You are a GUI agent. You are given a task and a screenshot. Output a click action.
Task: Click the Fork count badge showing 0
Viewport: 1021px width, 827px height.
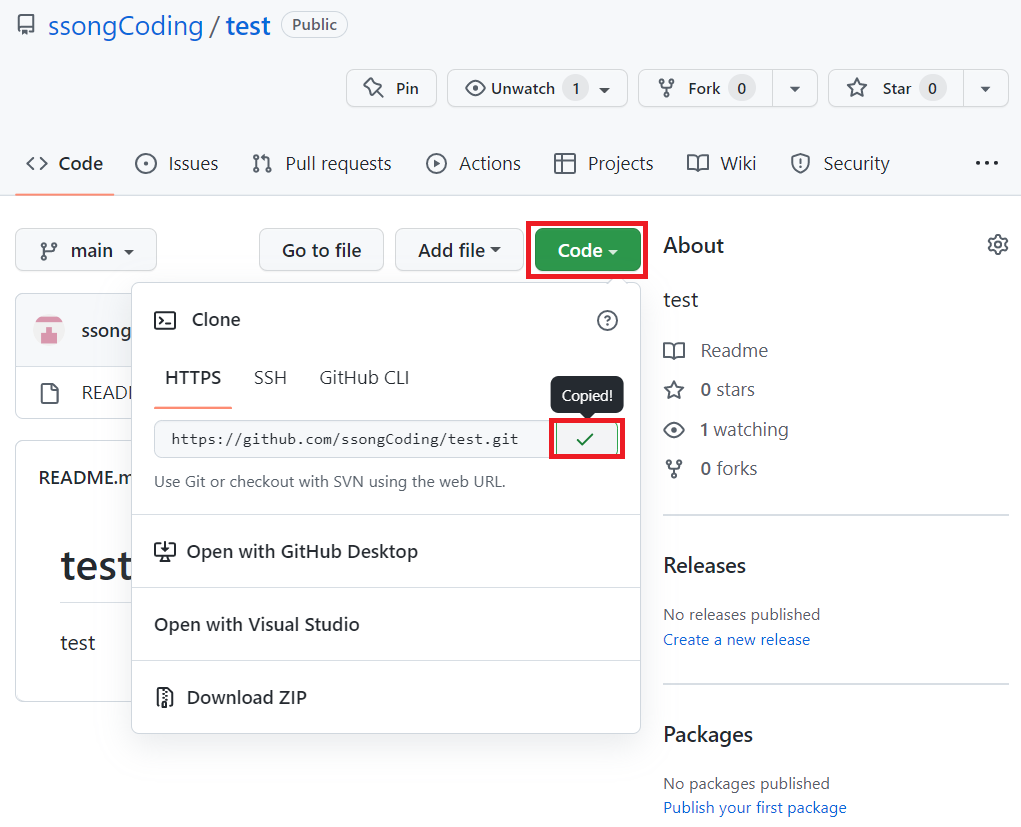[x=742, y=88]
